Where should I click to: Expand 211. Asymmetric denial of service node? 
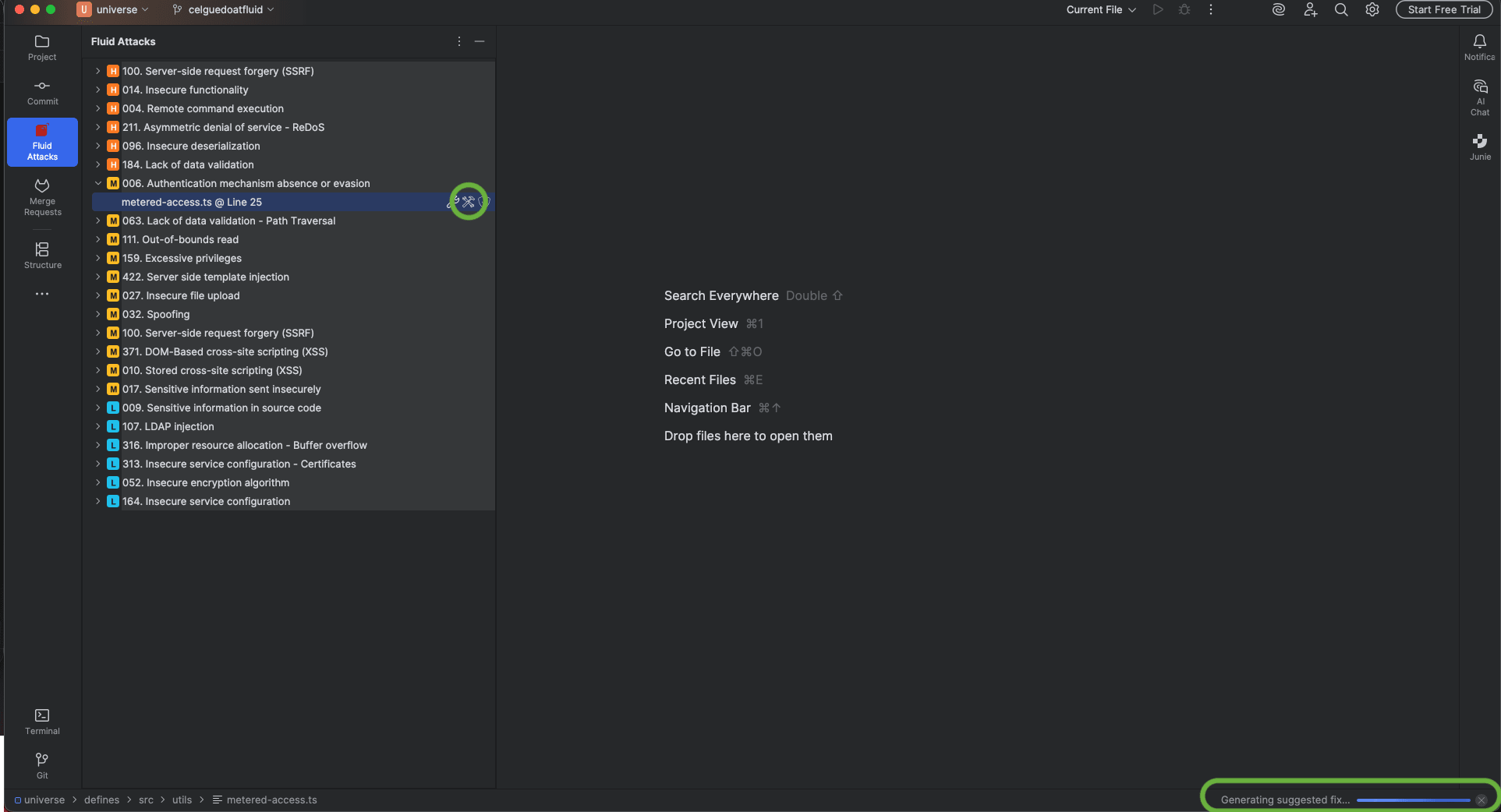coord(98,127)
